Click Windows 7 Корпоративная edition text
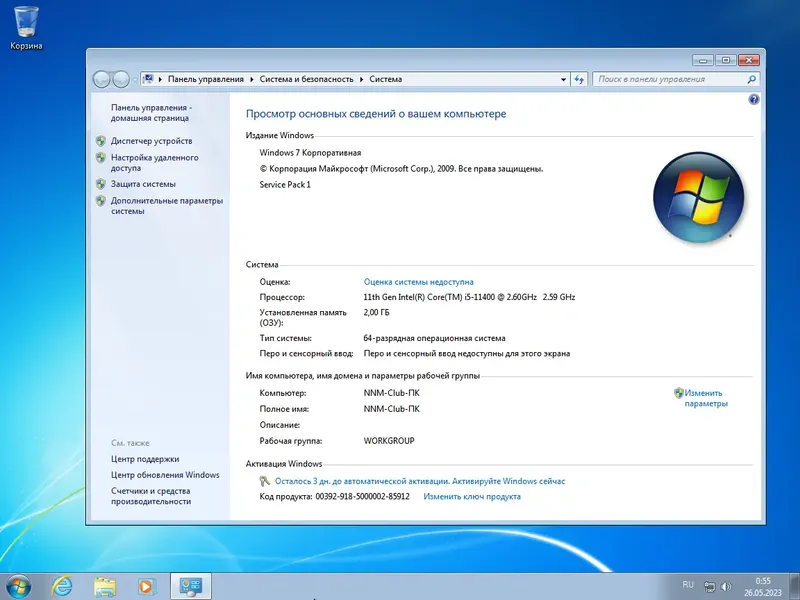 310,153
